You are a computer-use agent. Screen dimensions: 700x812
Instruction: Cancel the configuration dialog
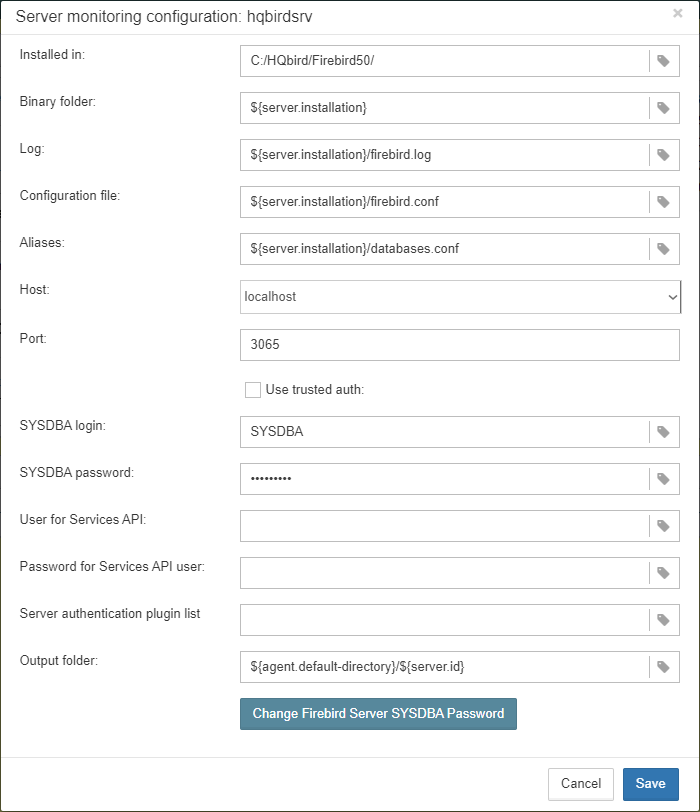pos(580,784)
